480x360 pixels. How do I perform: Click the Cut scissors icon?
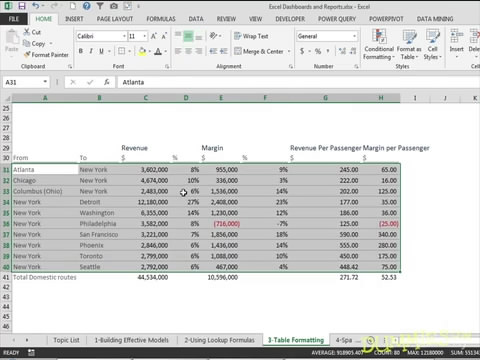click(x=27, y=32)
